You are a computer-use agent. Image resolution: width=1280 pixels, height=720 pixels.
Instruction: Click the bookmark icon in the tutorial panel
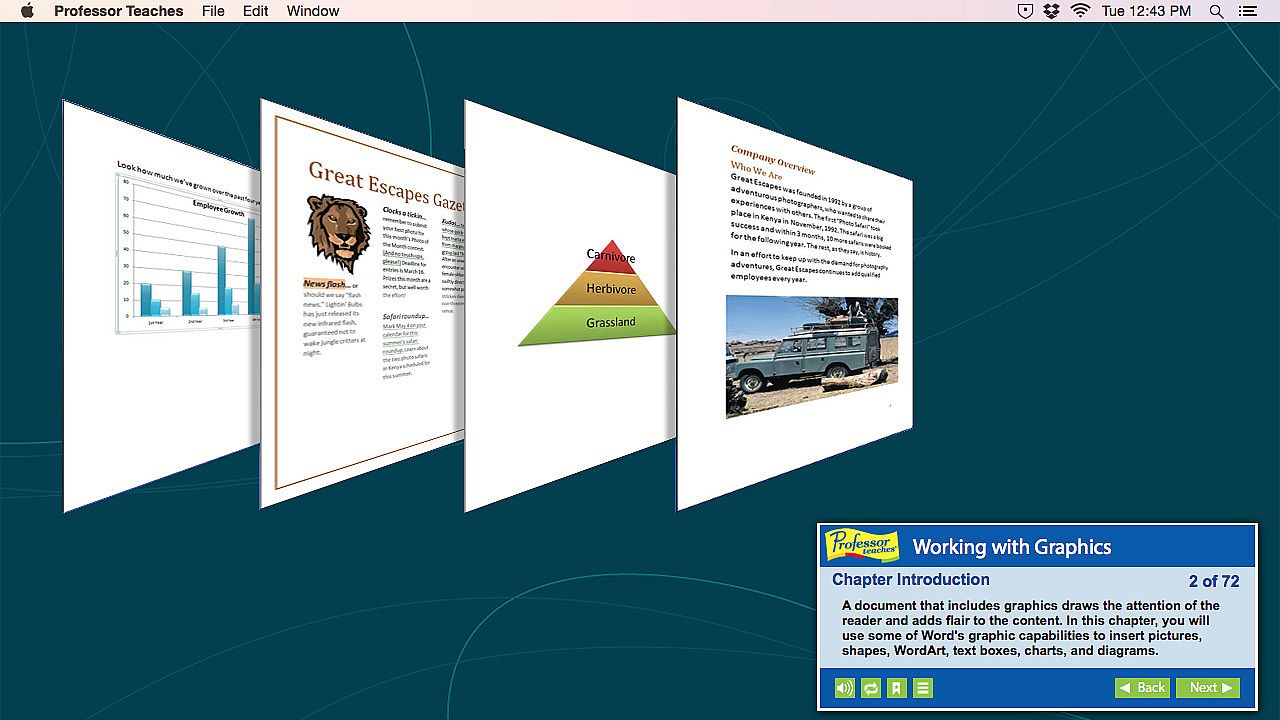(x=897, y=688)
